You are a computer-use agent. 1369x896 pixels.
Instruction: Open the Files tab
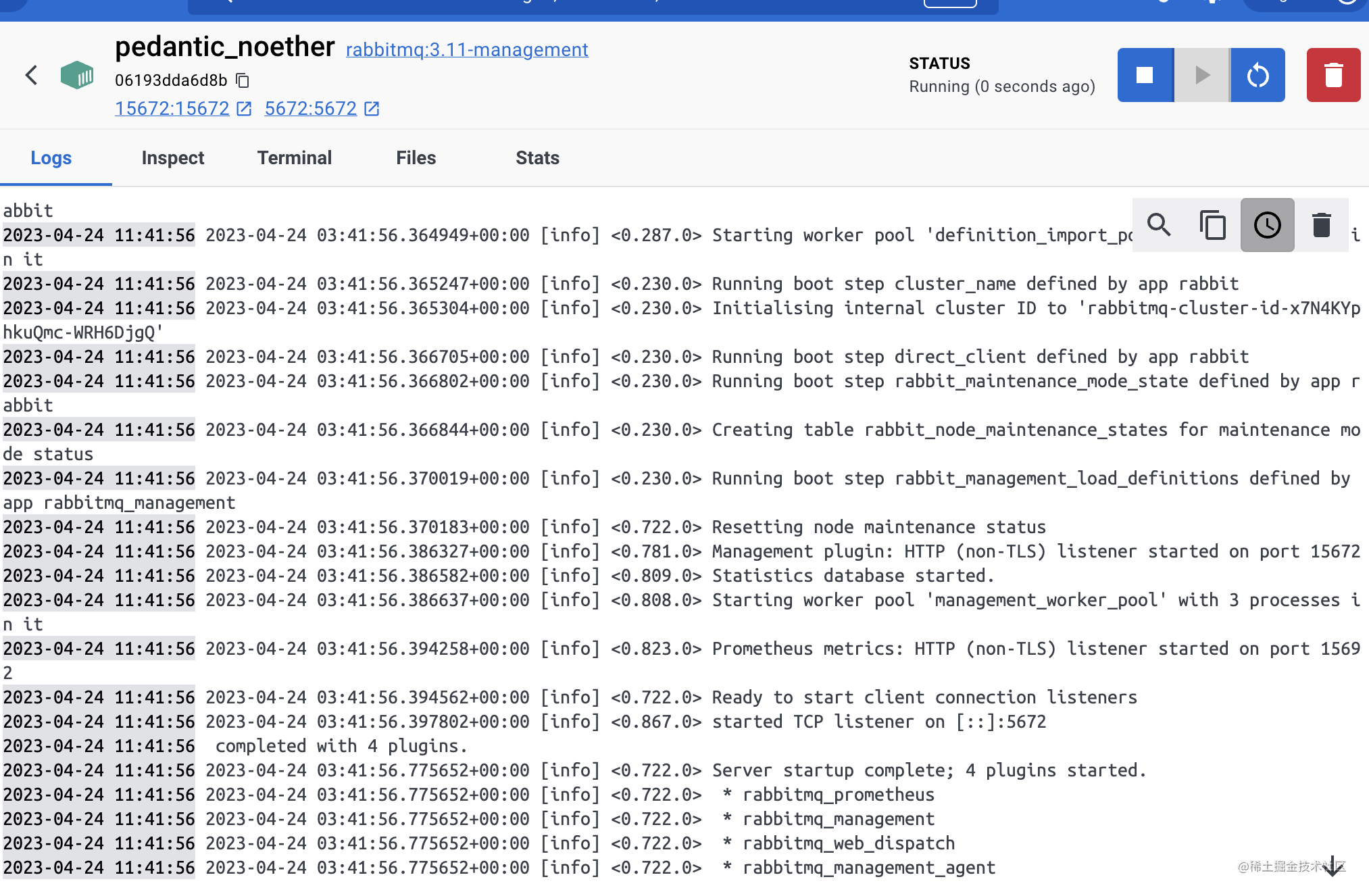tap(416, 157)
